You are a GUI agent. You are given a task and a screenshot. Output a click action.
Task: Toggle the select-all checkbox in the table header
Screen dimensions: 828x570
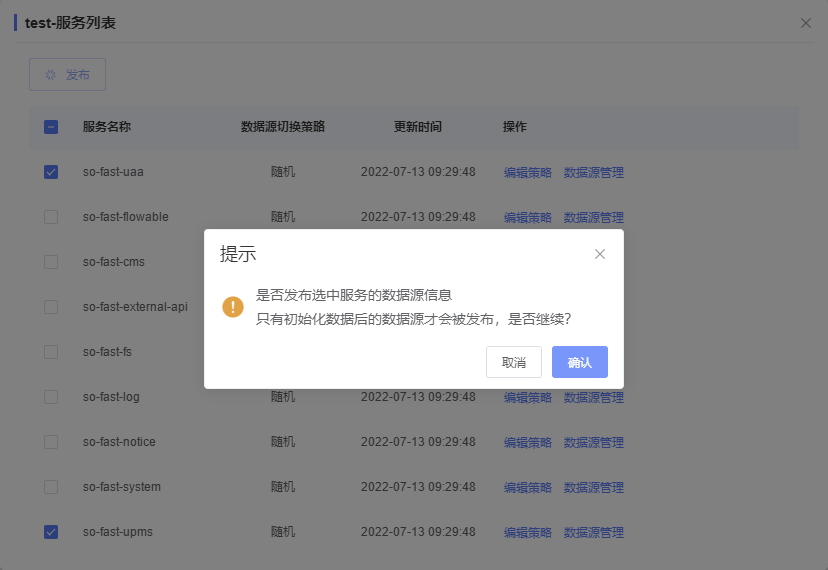coord(51,127)
